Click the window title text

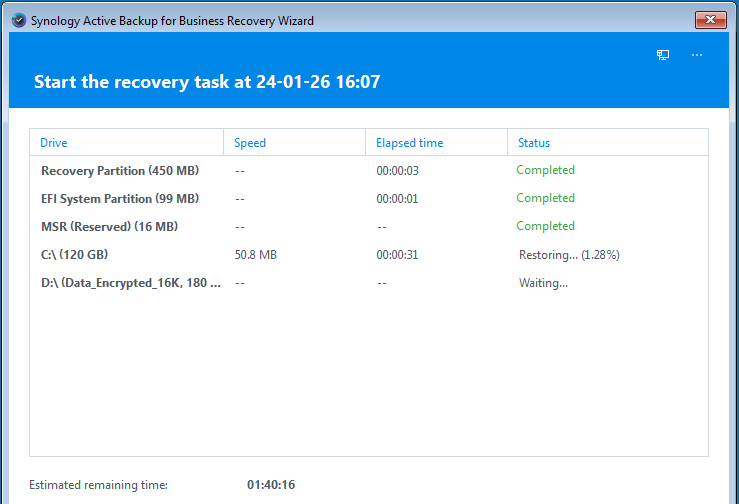[172, 21]
